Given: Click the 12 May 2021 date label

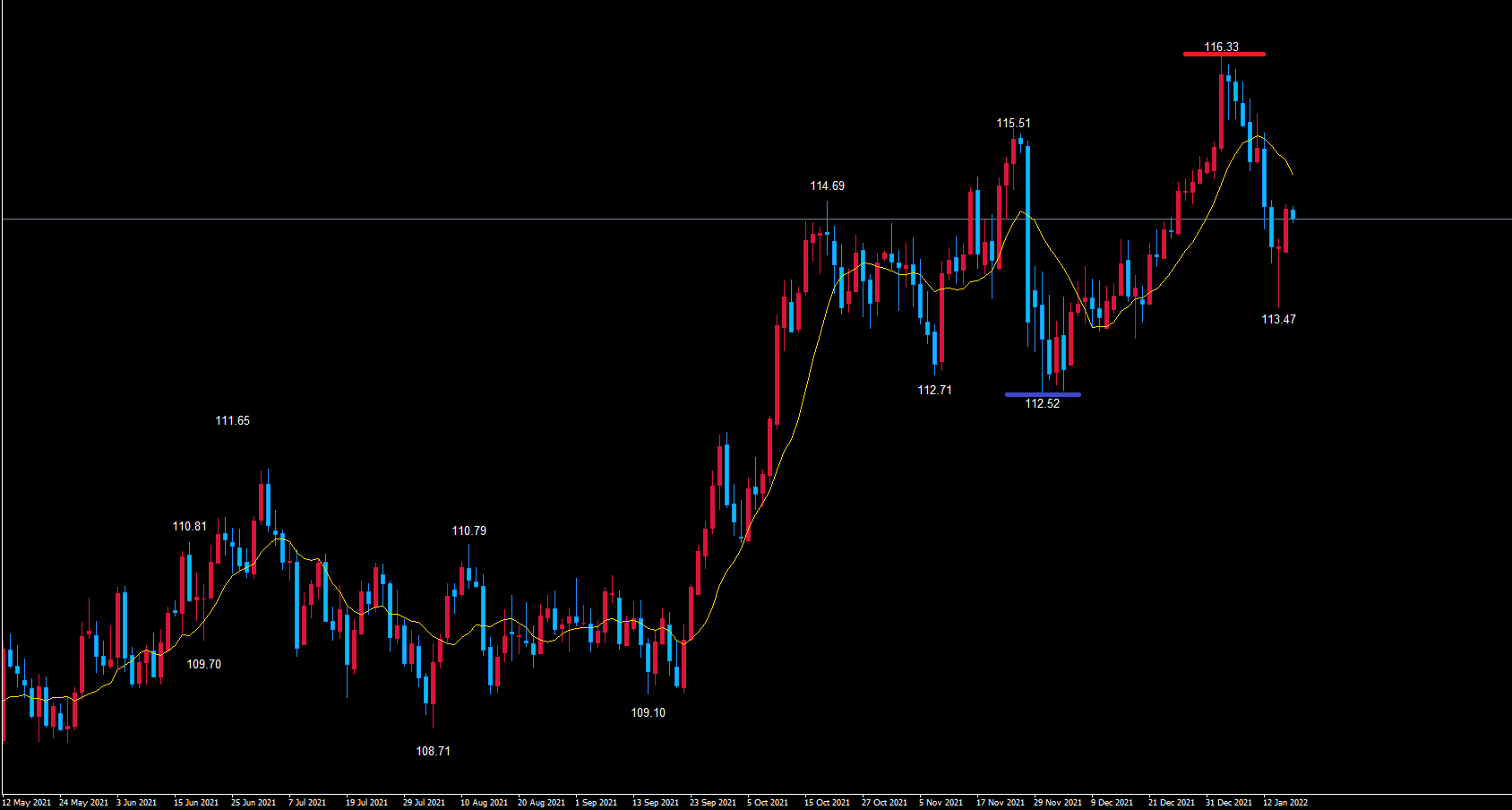Looking at the screenshot, I should (x=27, y=803).
